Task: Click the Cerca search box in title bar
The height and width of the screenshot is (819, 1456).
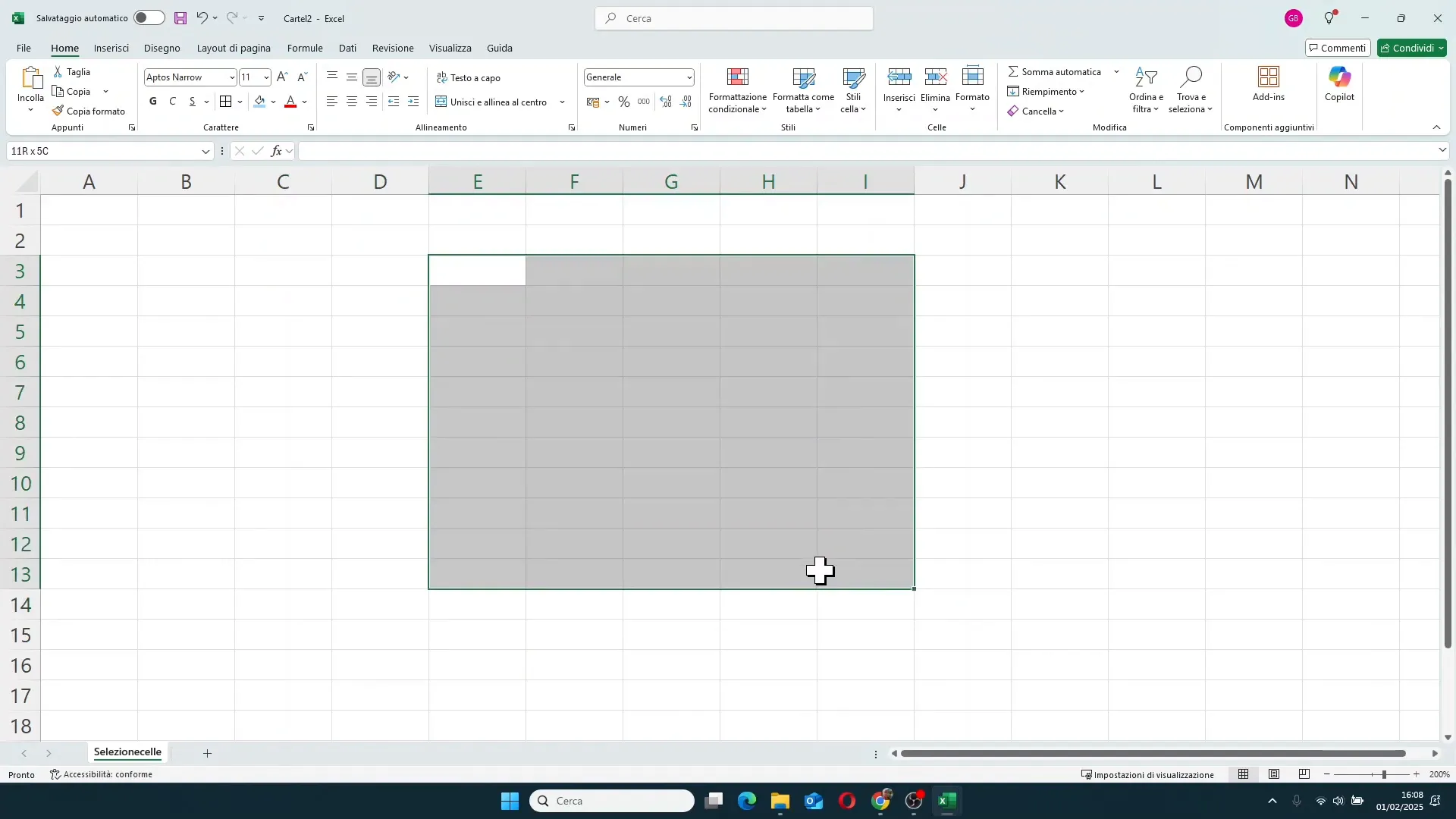Action: 734,18
